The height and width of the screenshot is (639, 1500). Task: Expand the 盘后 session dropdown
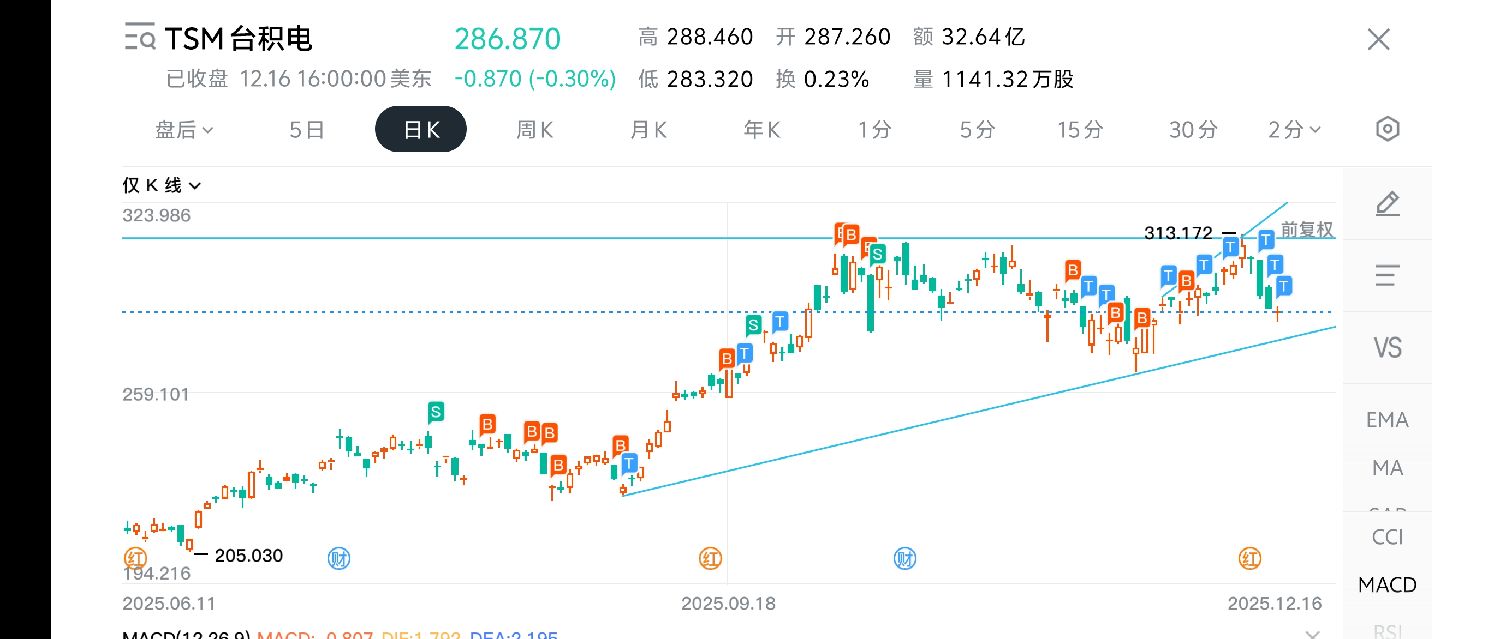pyautogui.click(x=185, y=129)
